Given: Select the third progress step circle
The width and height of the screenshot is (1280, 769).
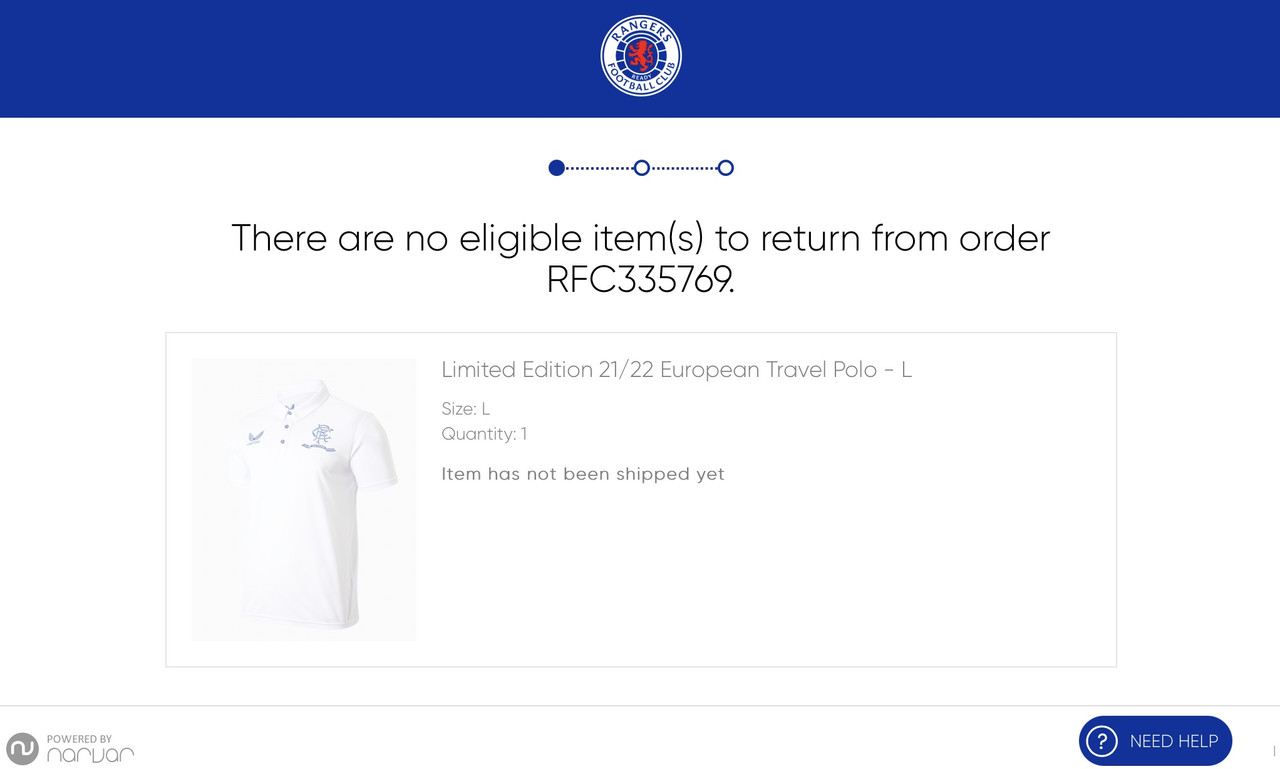Looking at the screenshot, I should coord(726,168).
